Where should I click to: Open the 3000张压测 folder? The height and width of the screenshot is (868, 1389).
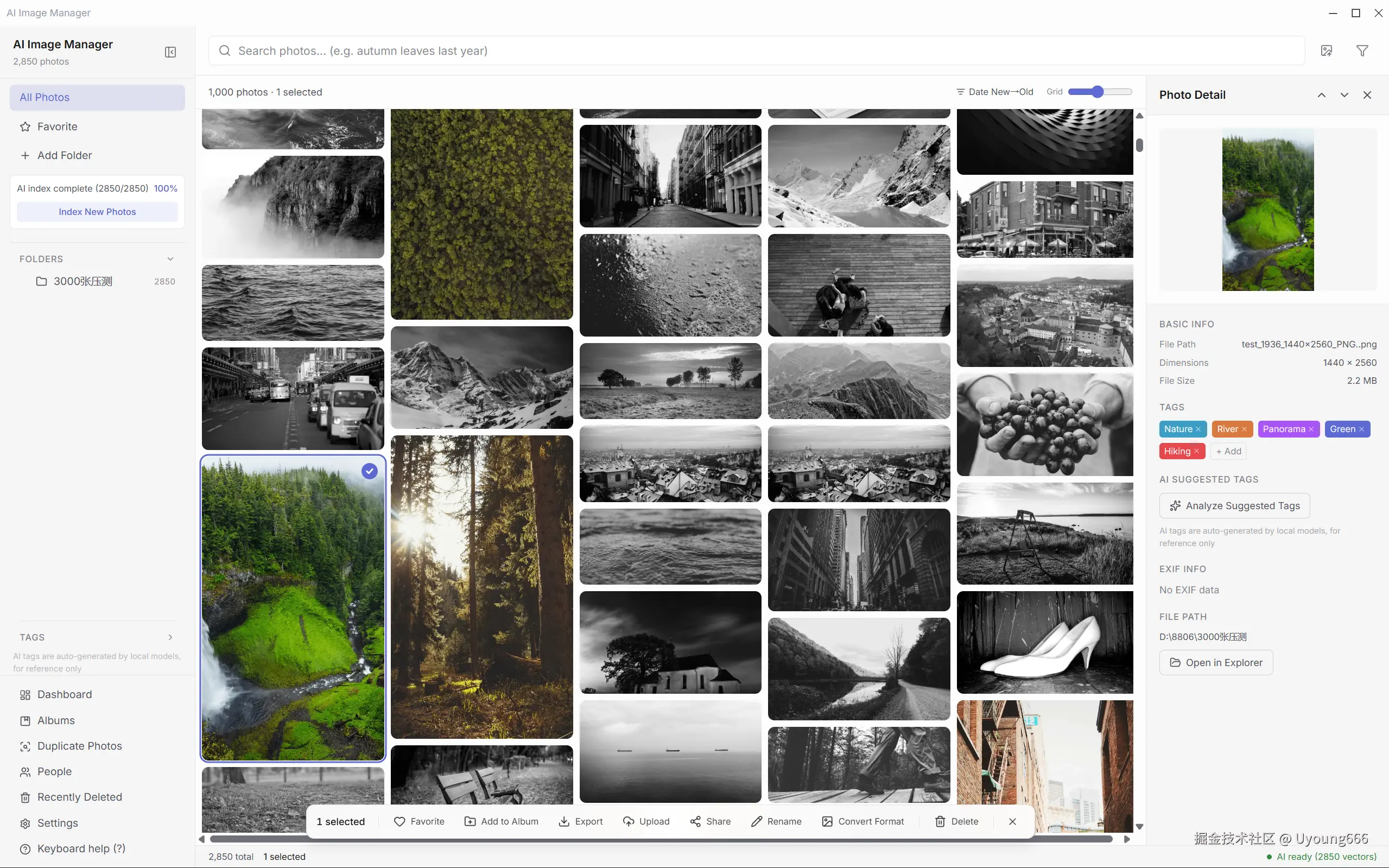point(98,281)
